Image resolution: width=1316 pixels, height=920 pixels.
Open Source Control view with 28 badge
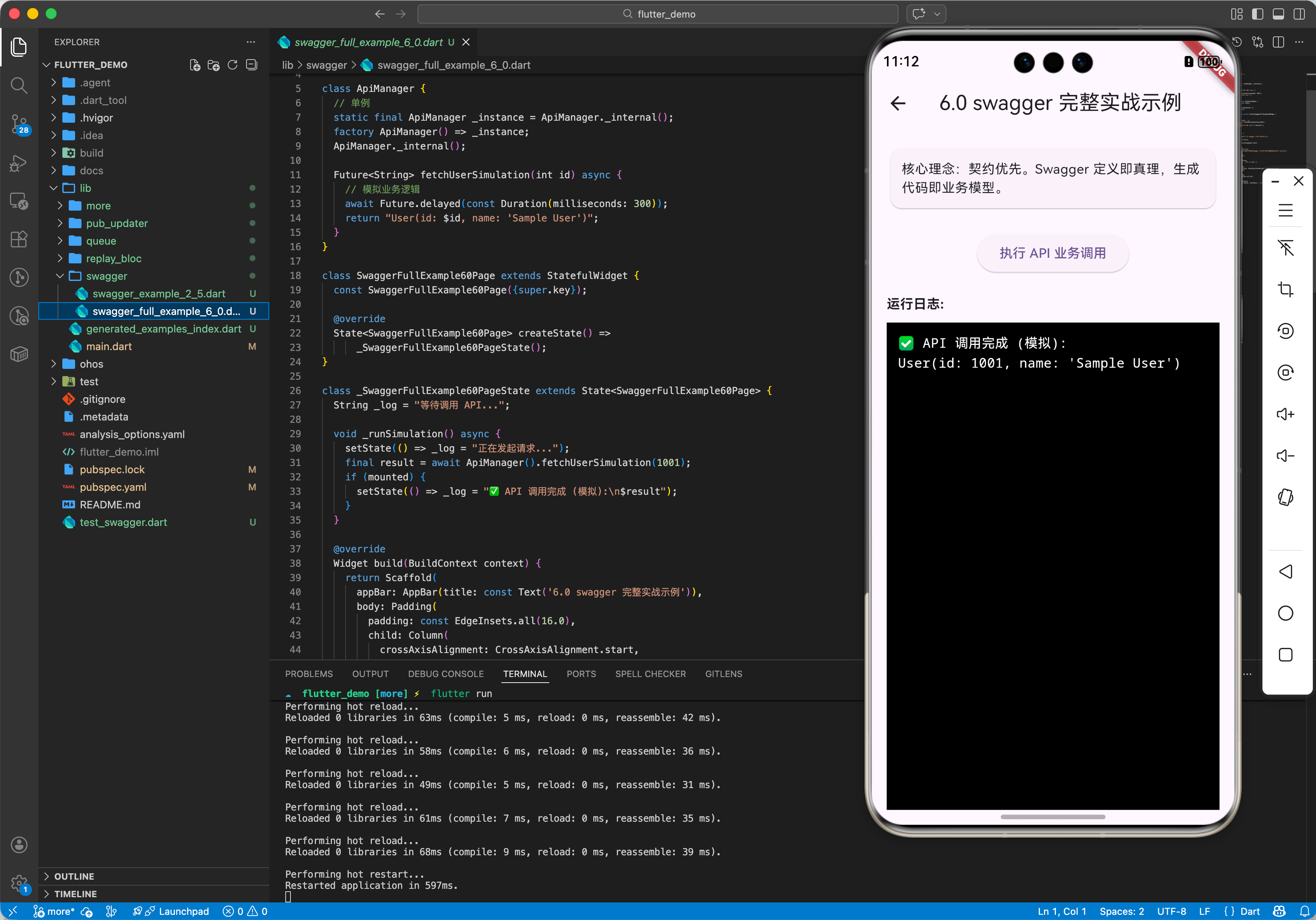(19, 124)
